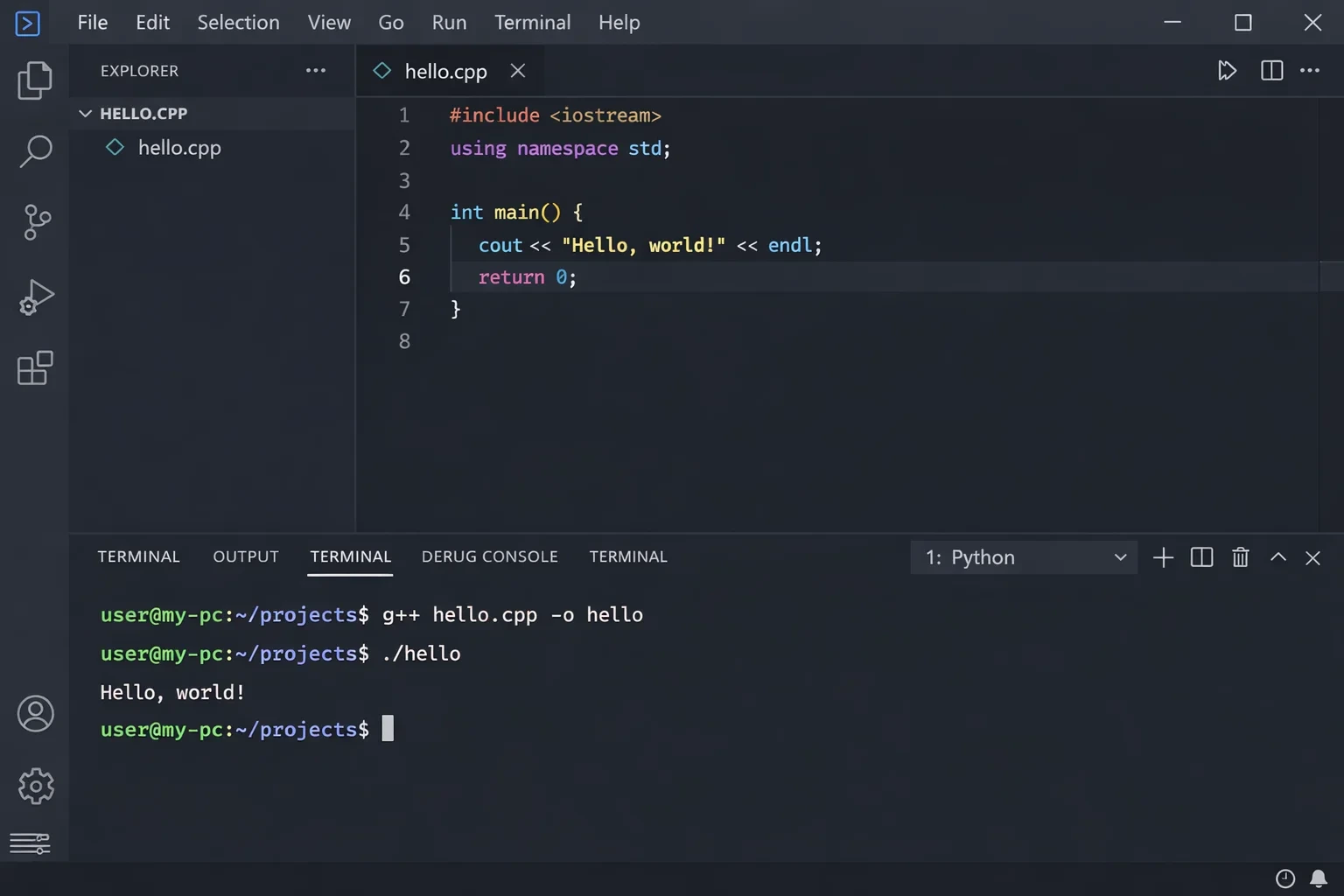Close the hello.cpp editor tab
This screenshot has width=1344, height=896.
518,71
